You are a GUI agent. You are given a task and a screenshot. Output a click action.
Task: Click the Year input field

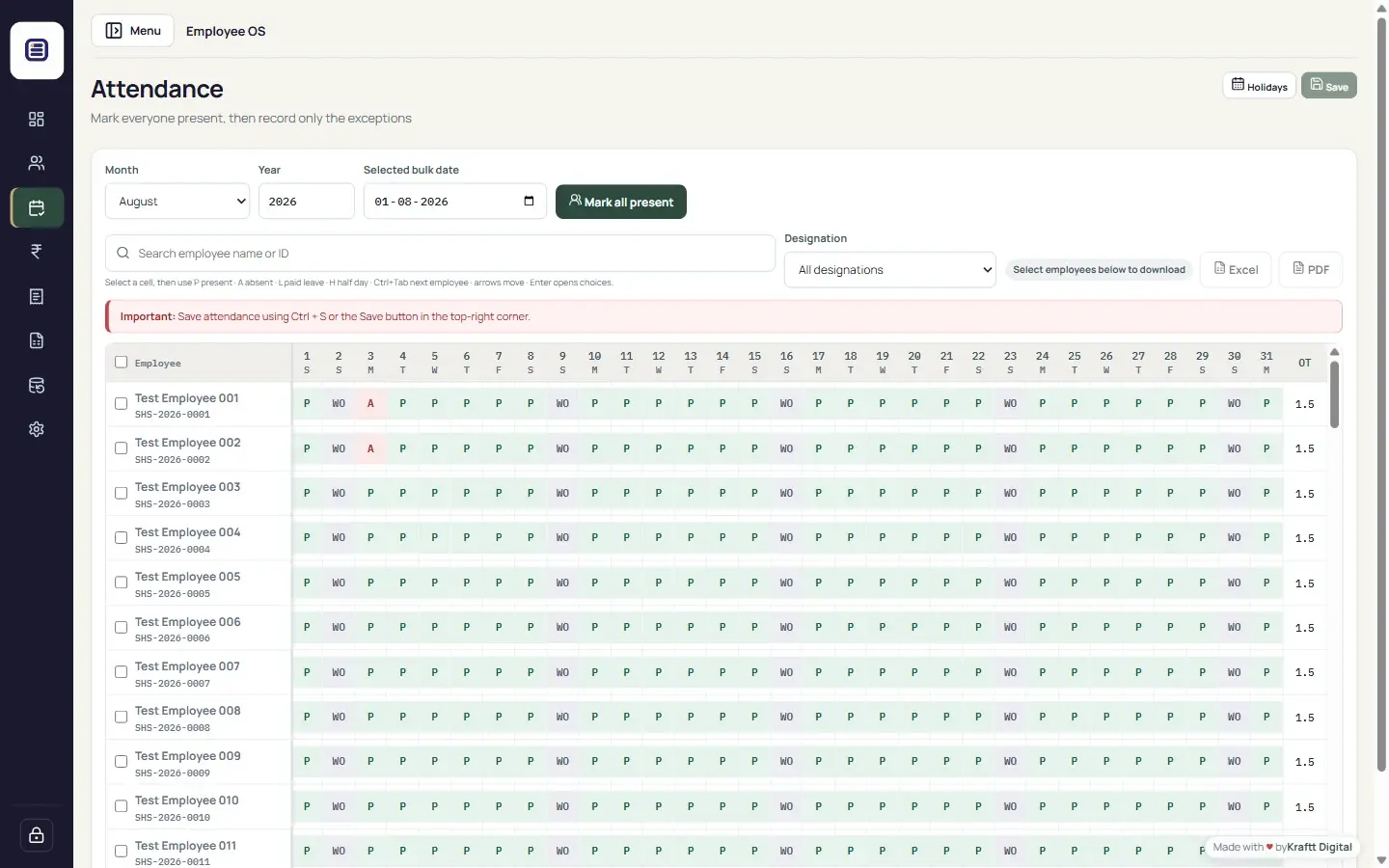[x=307, y=202]
